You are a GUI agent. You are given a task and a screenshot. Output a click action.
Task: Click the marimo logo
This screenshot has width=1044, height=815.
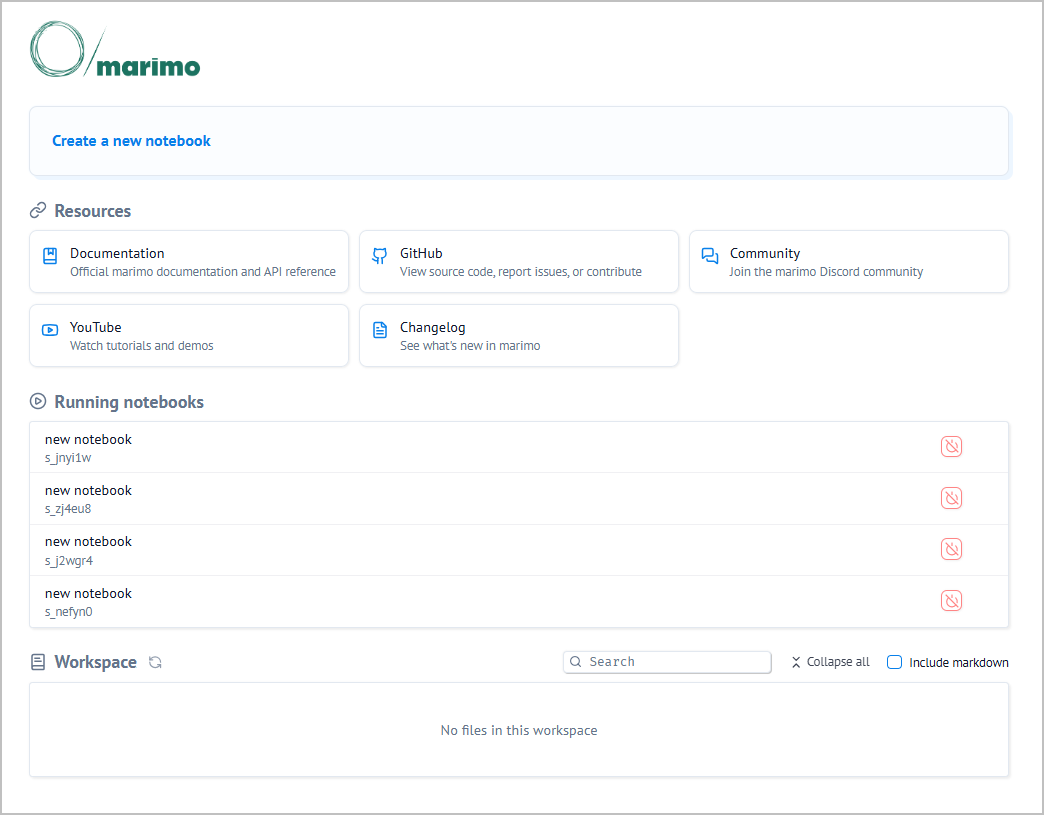115,51
